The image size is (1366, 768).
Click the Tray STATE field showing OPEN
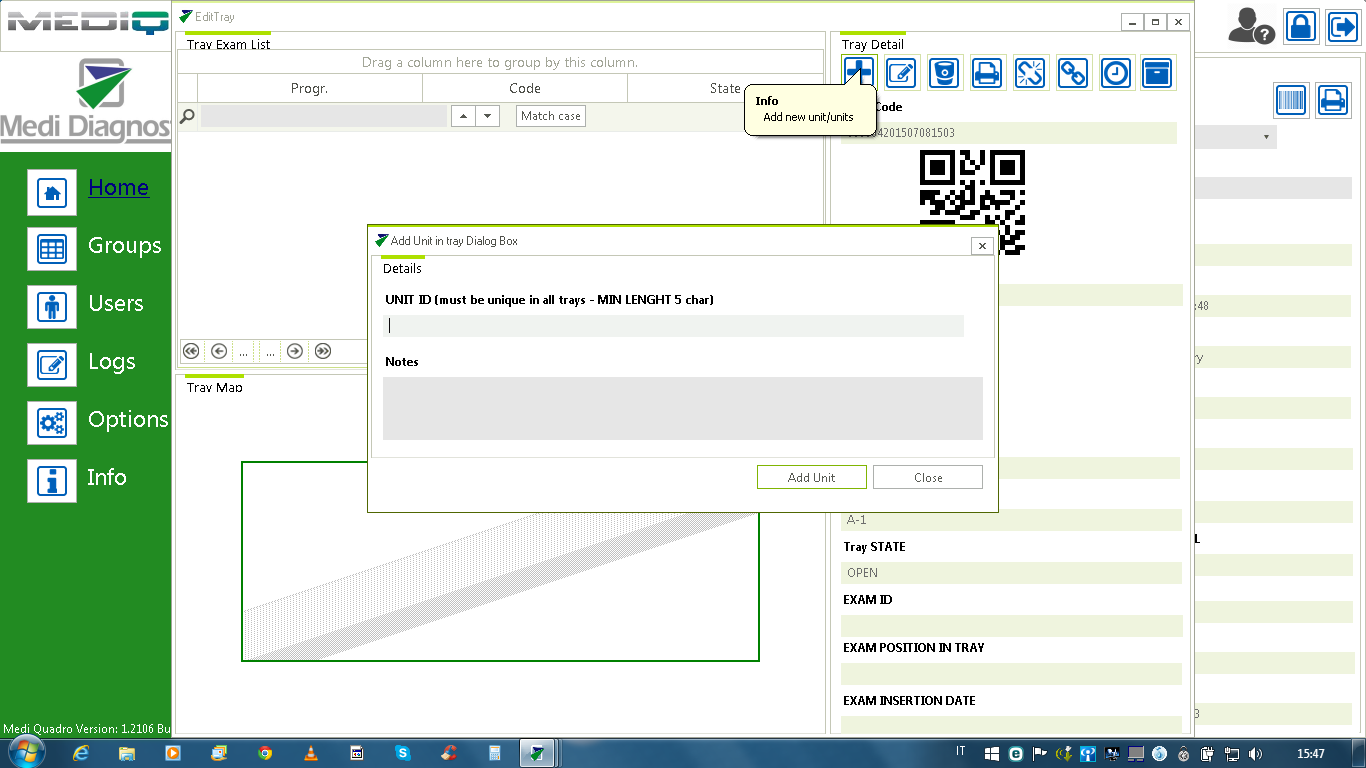click(1011, 573)
